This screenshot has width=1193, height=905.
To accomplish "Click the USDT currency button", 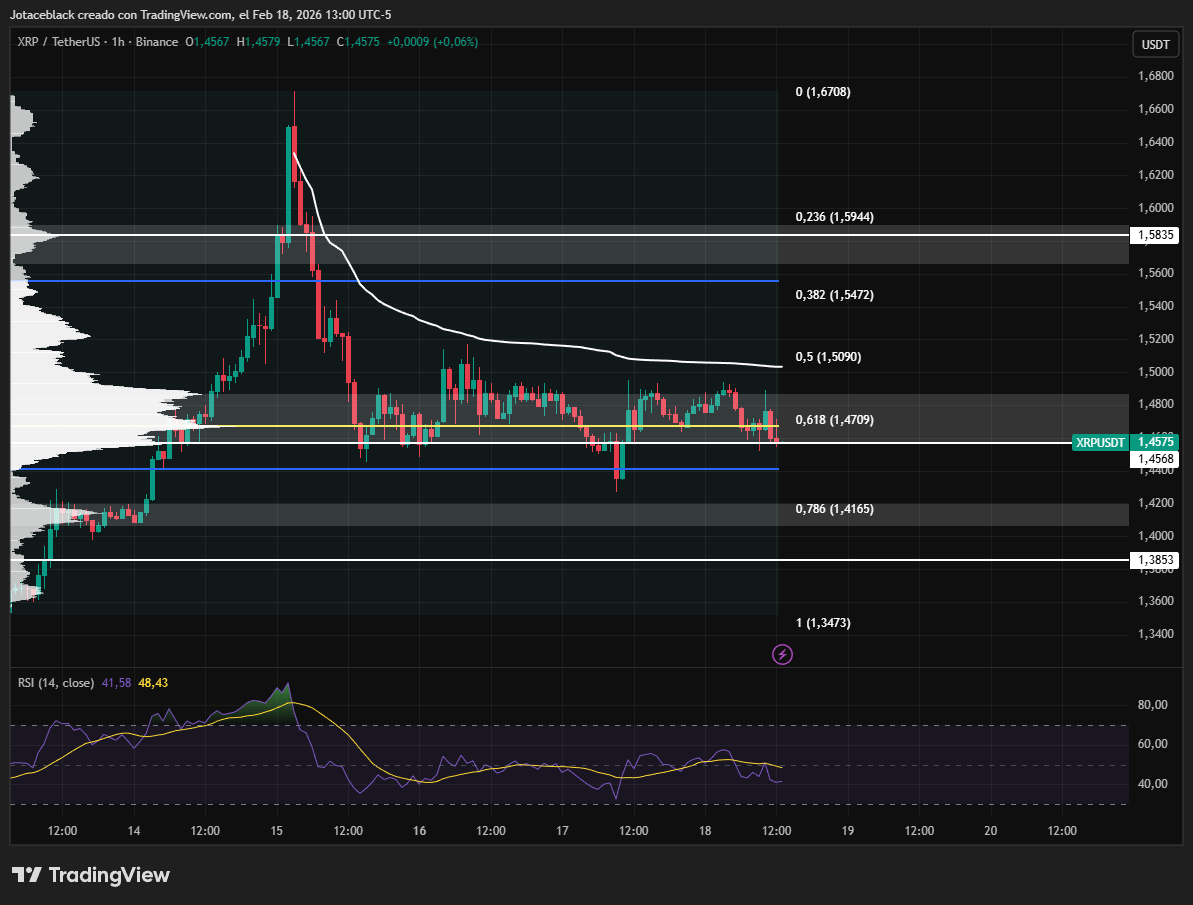I will pyautogui.click(x=1155, y=44).
